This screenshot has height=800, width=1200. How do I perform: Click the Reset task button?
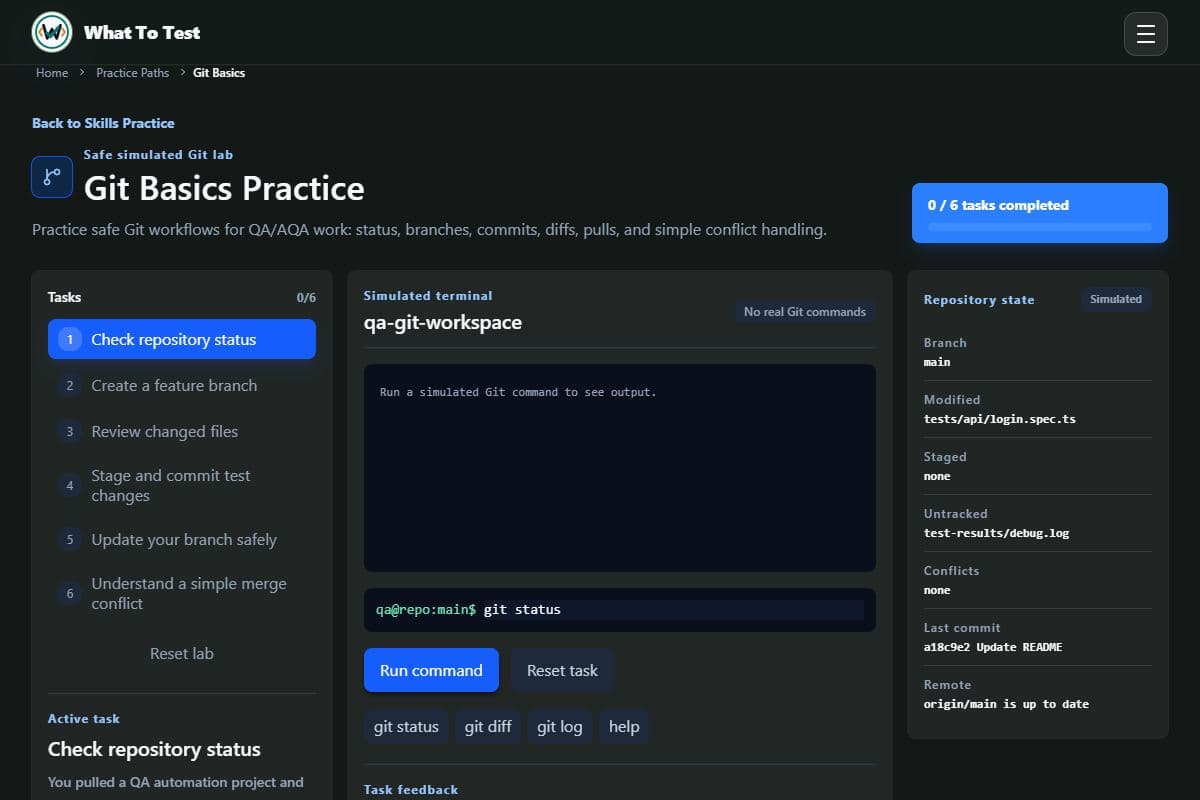point(562,670)
